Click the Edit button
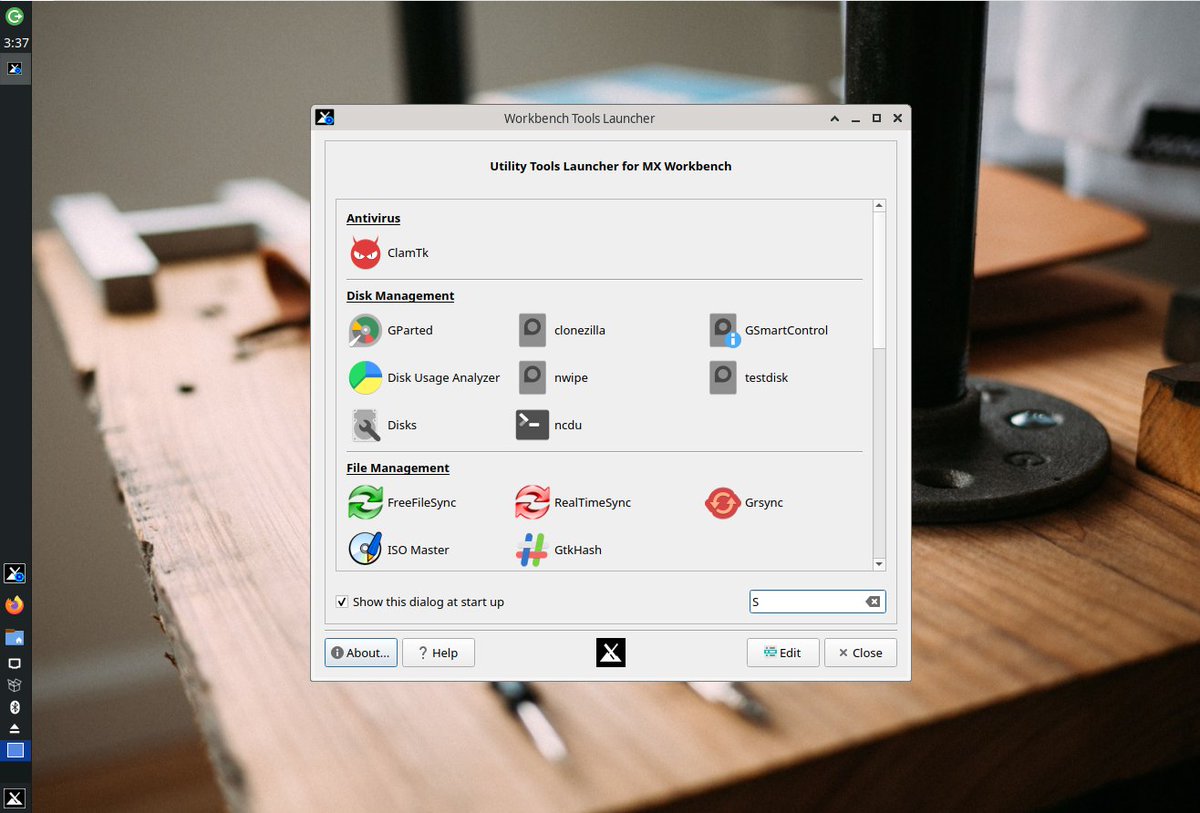Screen dimensions: 1200x813 783,653
